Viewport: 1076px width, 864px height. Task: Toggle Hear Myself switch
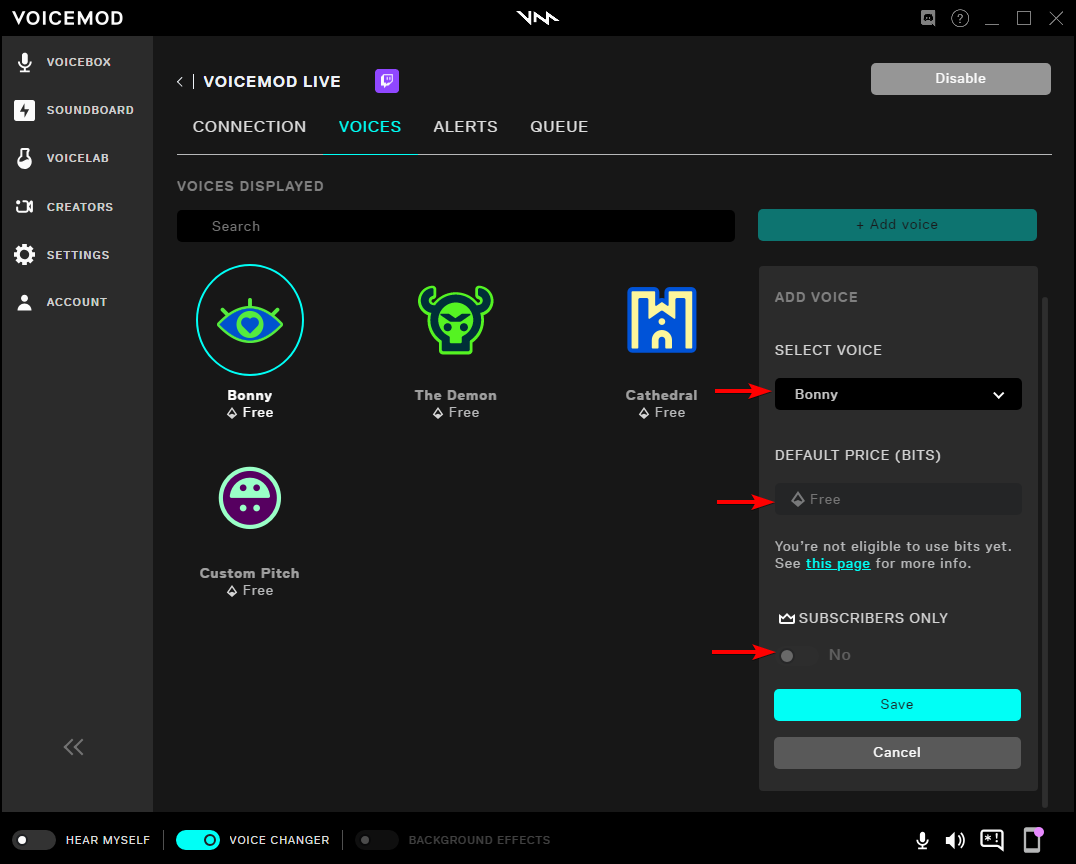click(34, 840)
